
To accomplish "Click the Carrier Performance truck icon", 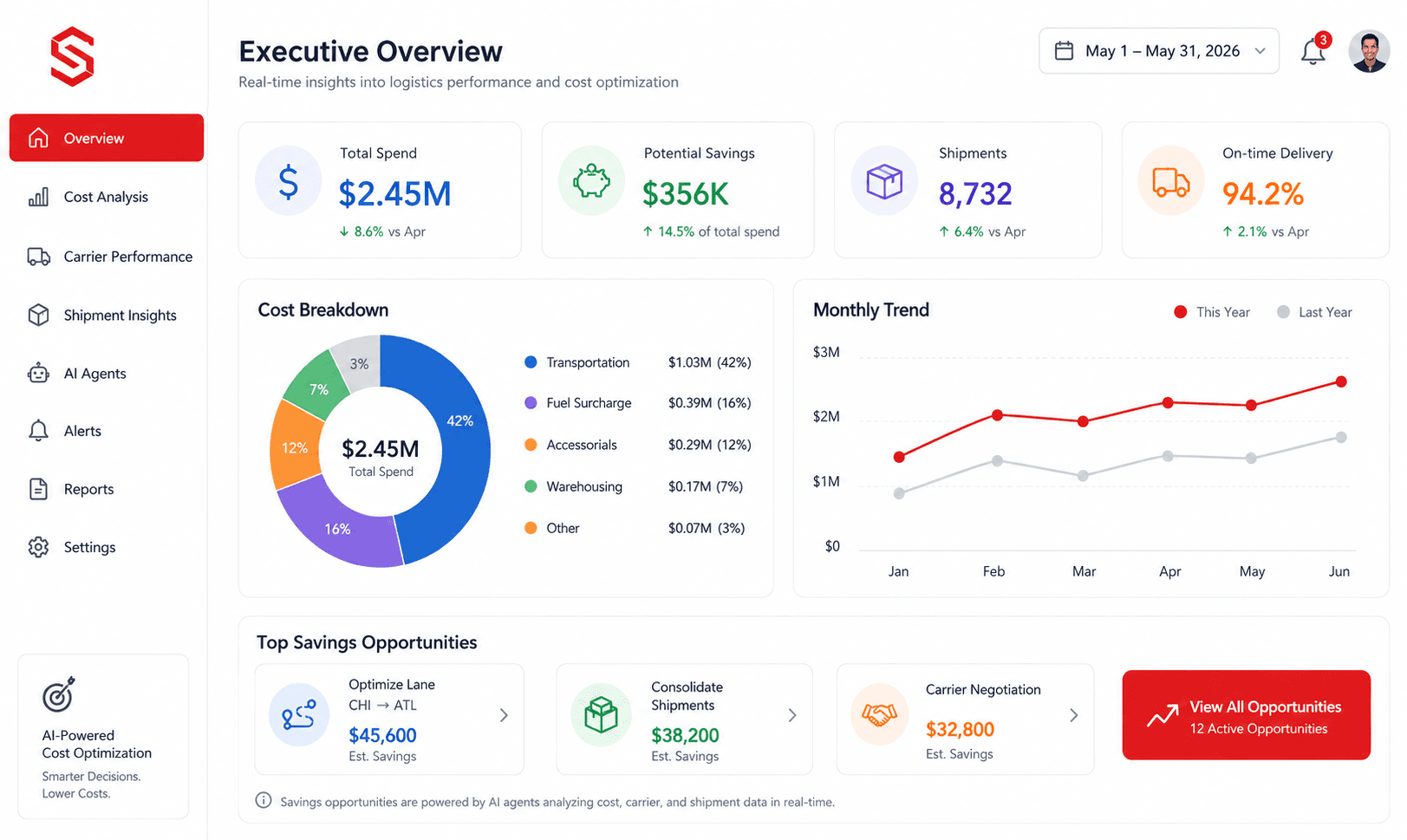I will click(39, 257).
